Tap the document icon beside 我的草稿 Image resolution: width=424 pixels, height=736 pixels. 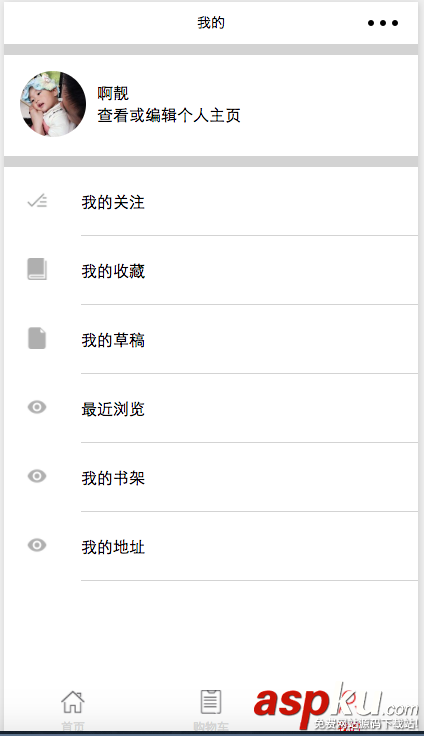(37, 338)
